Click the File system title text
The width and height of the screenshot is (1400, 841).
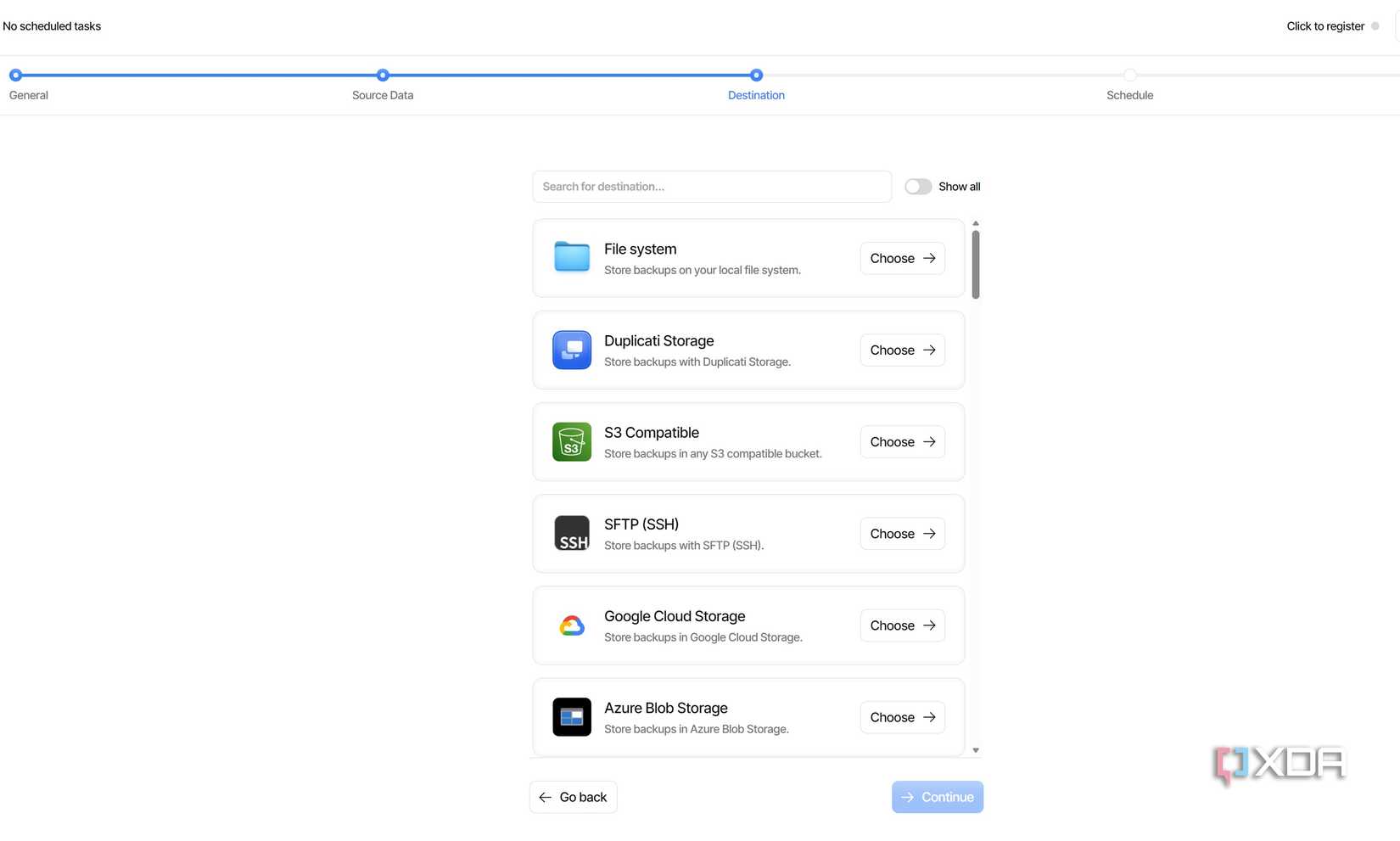click(x=641, y=249)
